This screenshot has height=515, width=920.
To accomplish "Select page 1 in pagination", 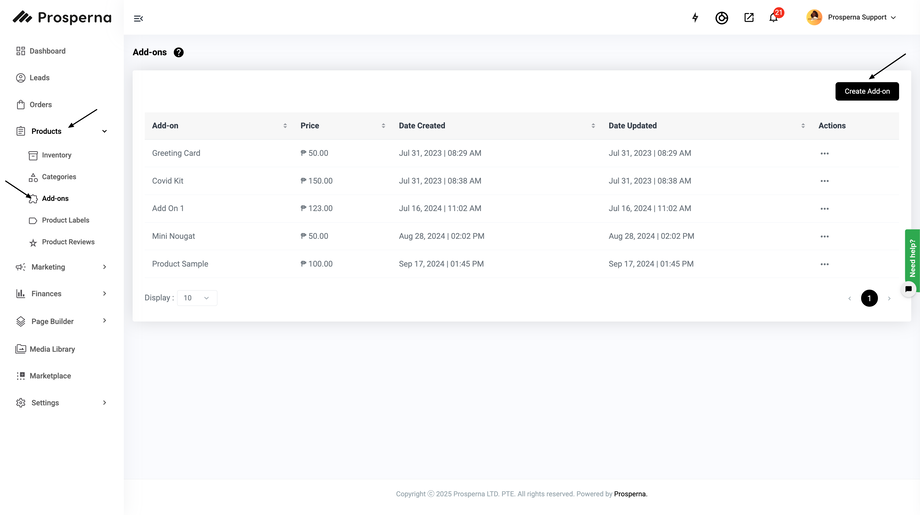I will (x=869, y=298).
